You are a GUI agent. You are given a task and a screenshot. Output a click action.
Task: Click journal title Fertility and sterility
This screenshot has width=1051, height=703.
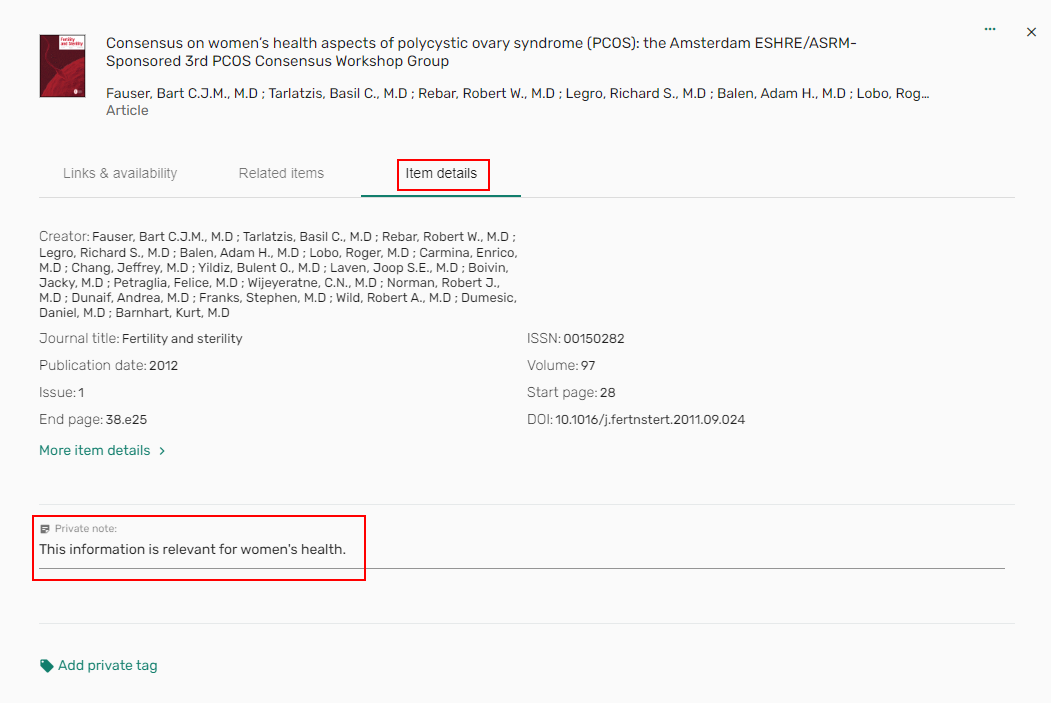(x=182, y=339)
